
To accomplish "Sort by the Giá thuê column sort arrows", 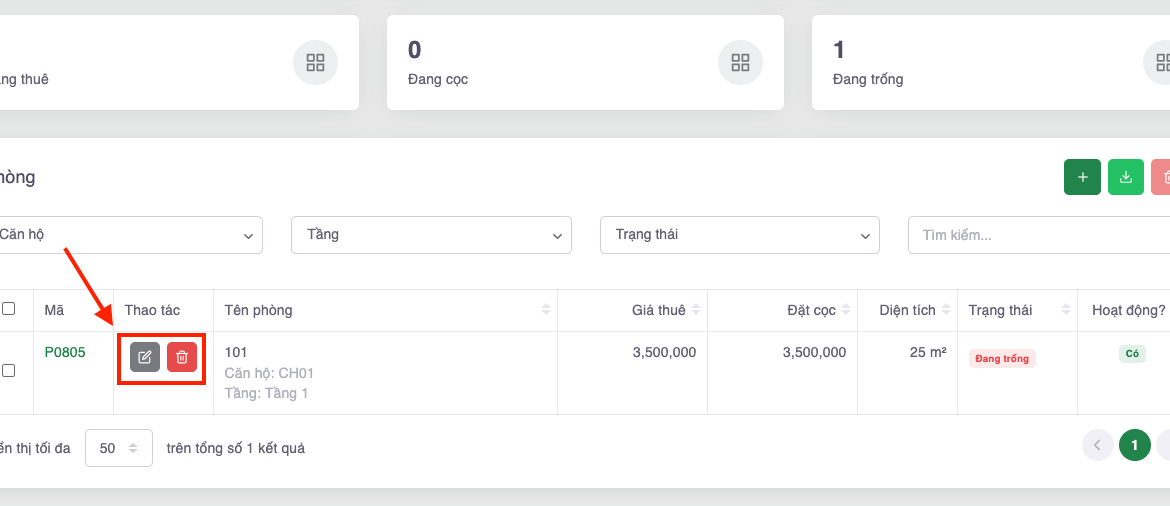I will point(696,310).
